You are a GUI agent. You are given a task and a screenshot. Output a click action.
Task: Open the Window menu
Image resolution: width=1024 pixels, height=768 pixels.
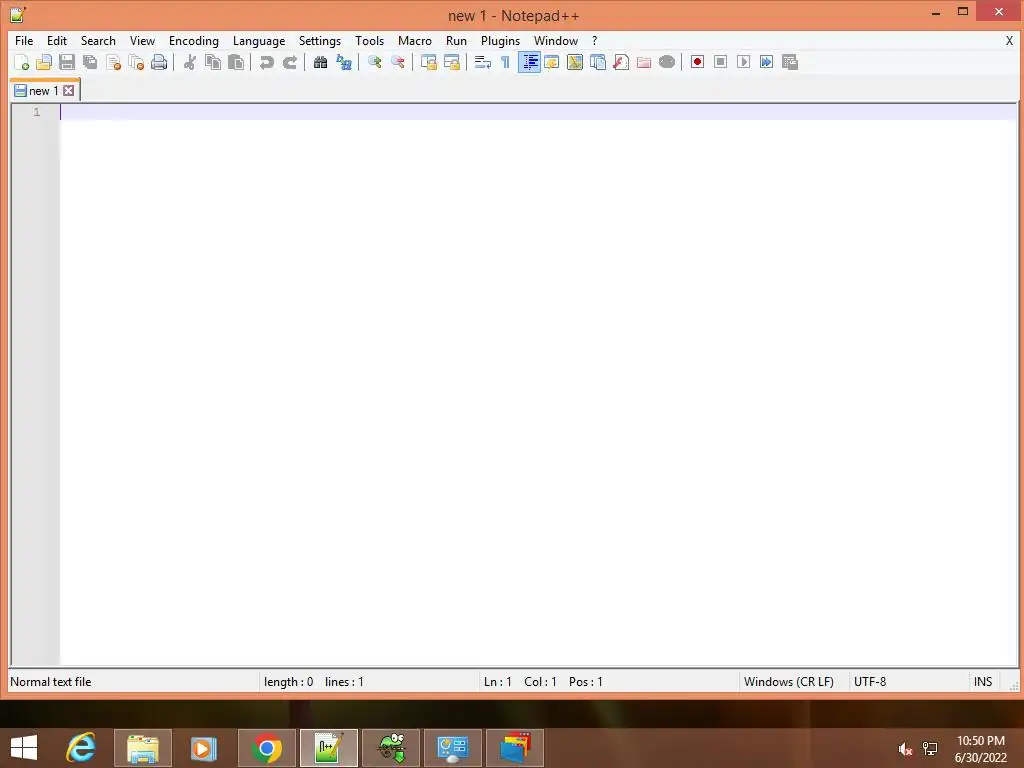coord(556,40)
